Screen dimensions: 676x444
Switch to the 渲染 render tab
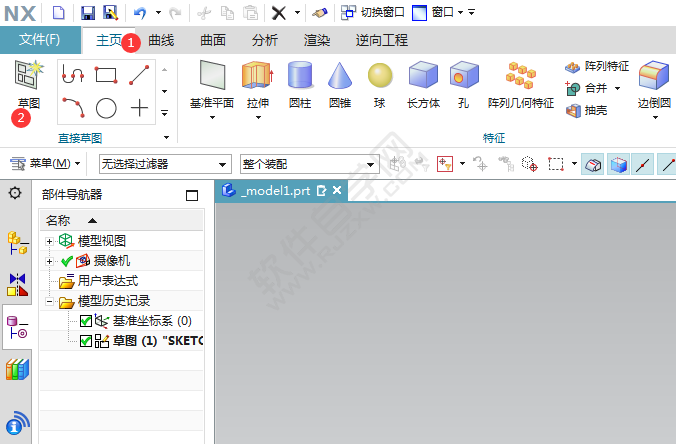click(x=317, y=40)
